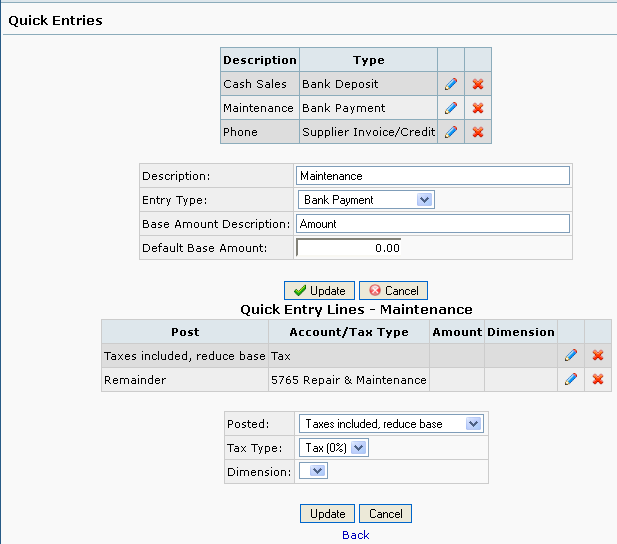Follow the Back link
Viewport: 617px width, 544px height.
[356, 535]
